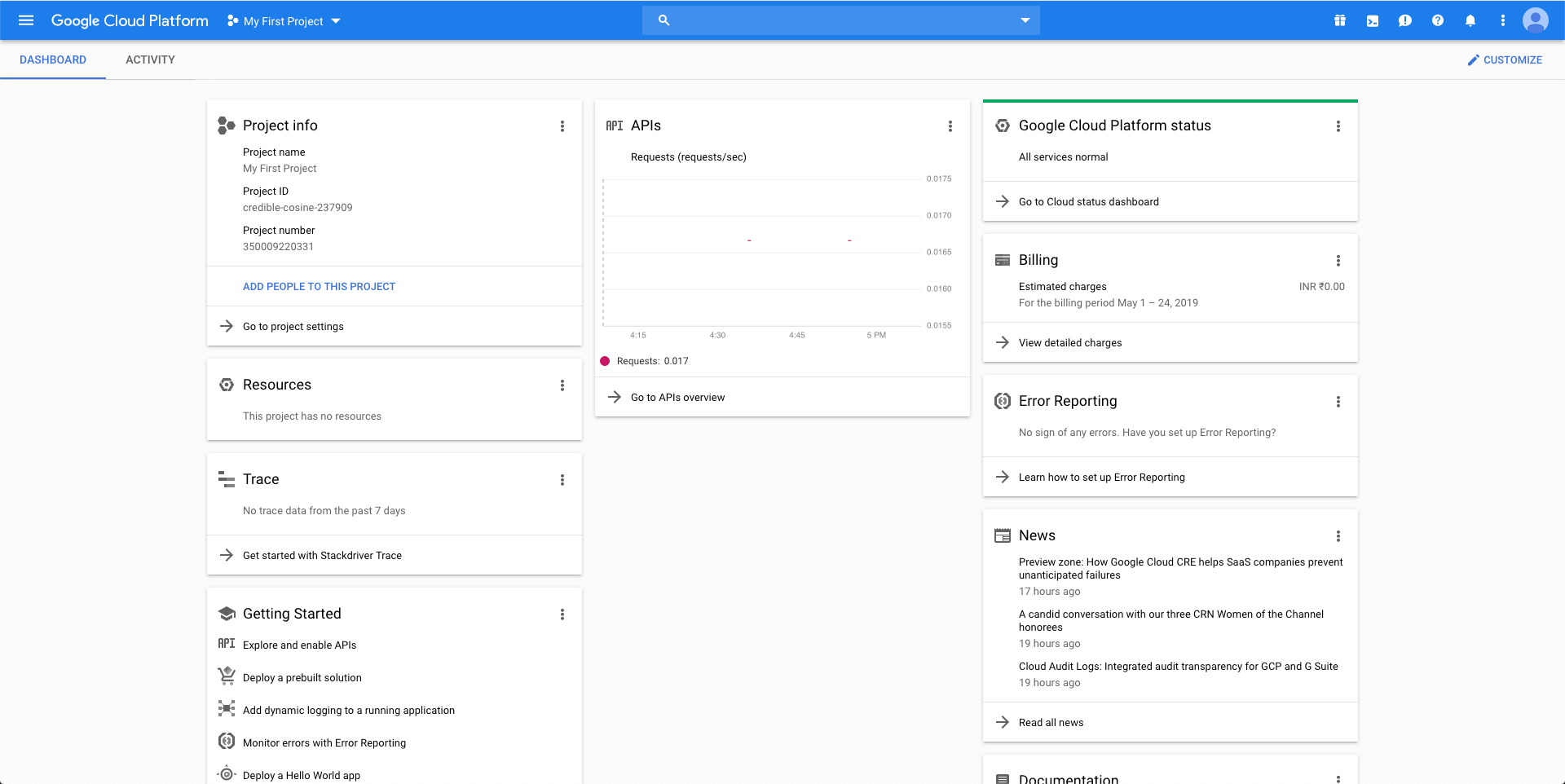Open top bar vertical dots settings menu
The image size is (1565, 784).
pyautogui.click(x=1503, y=20)
